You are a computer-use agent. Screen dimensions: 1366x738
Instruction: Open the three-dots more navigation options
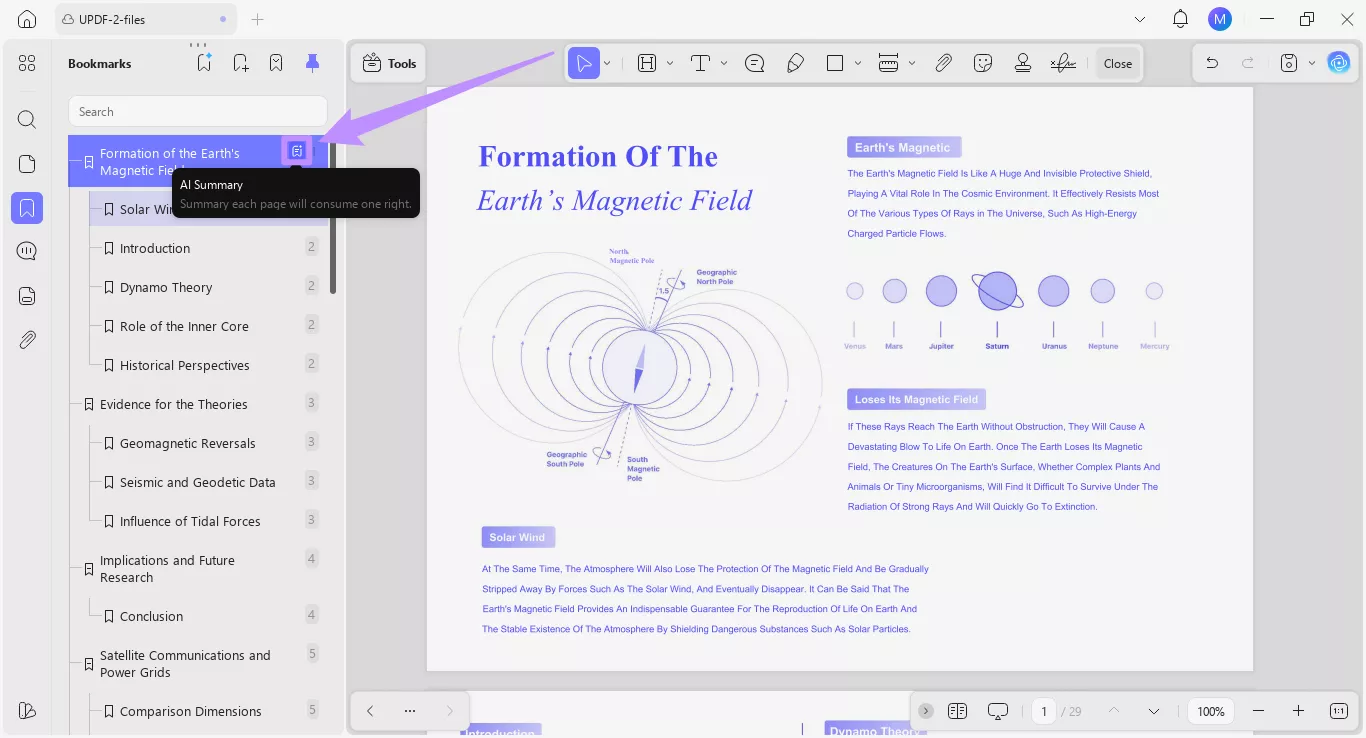click(410, 711)
